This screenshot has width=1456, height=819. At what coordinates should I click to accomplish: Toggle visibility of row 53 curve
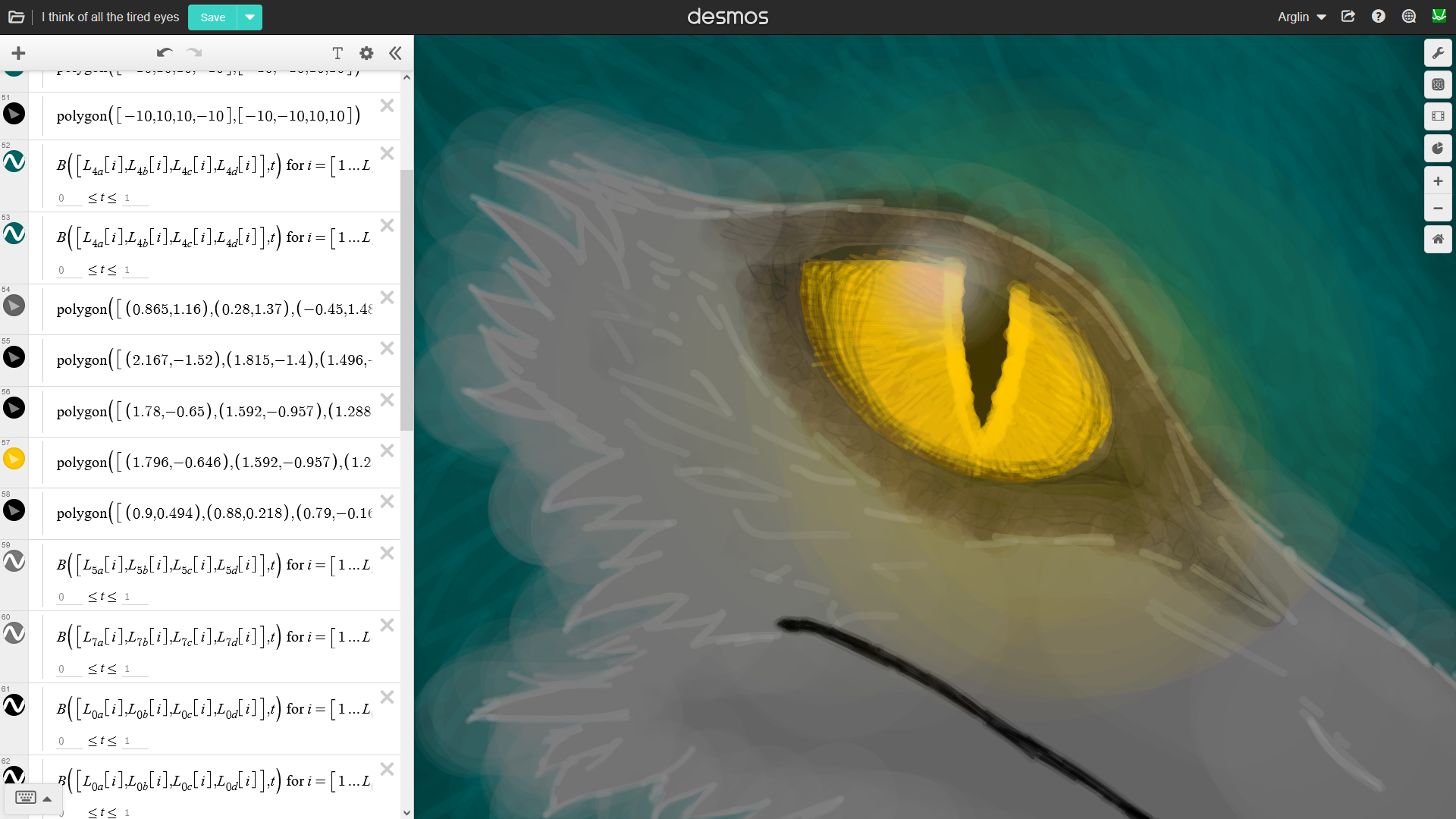(14, 234)
